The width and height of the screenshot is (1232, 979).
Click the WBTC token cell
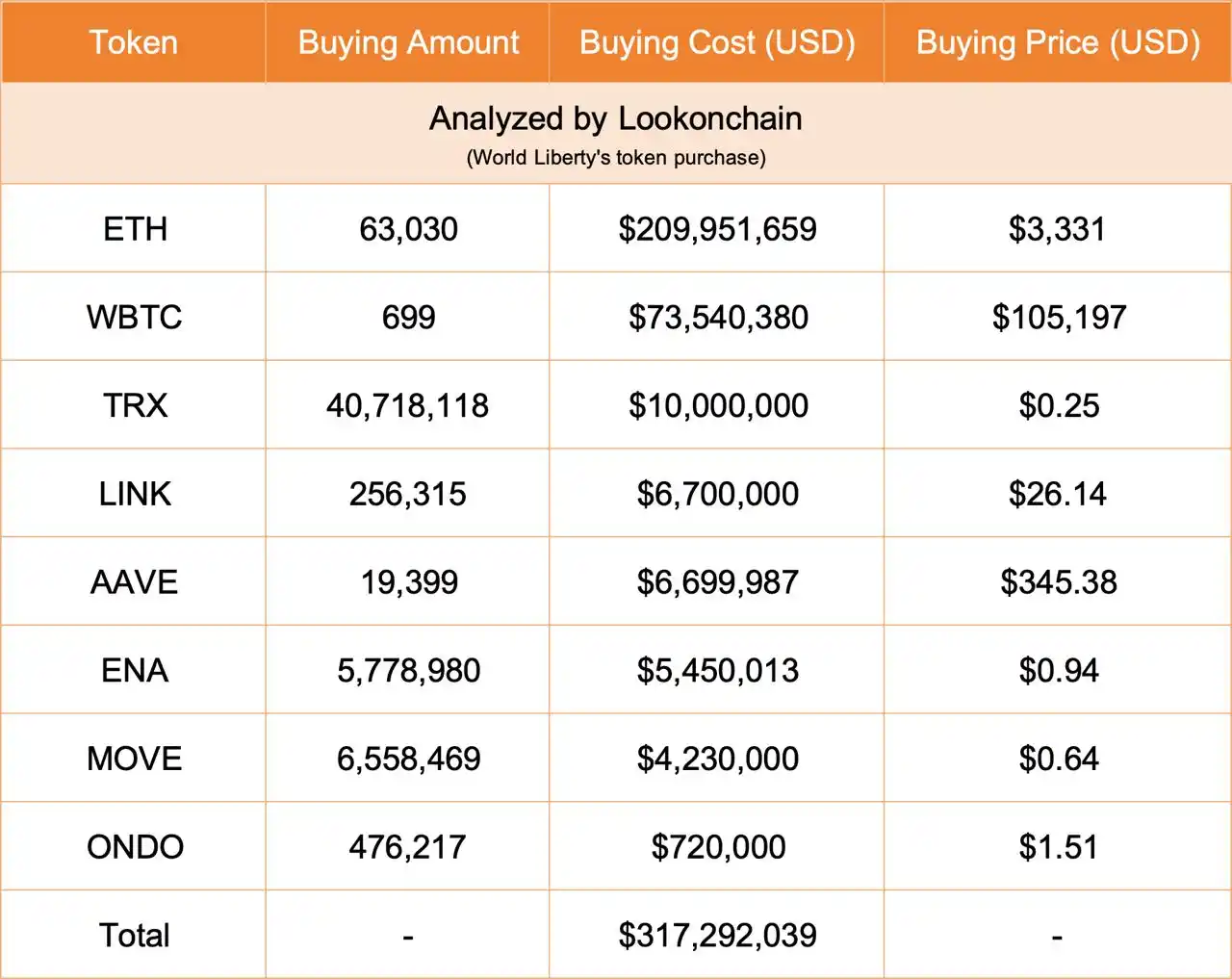click(135, 318)
